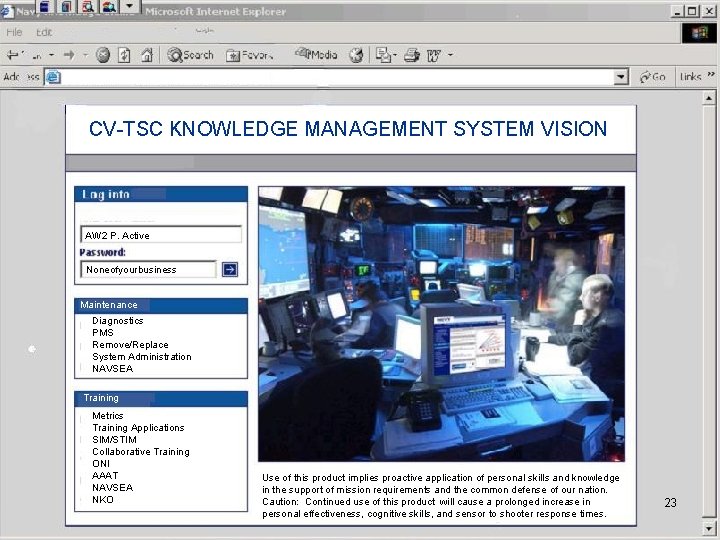Open the Remove/Replace link

130,344
